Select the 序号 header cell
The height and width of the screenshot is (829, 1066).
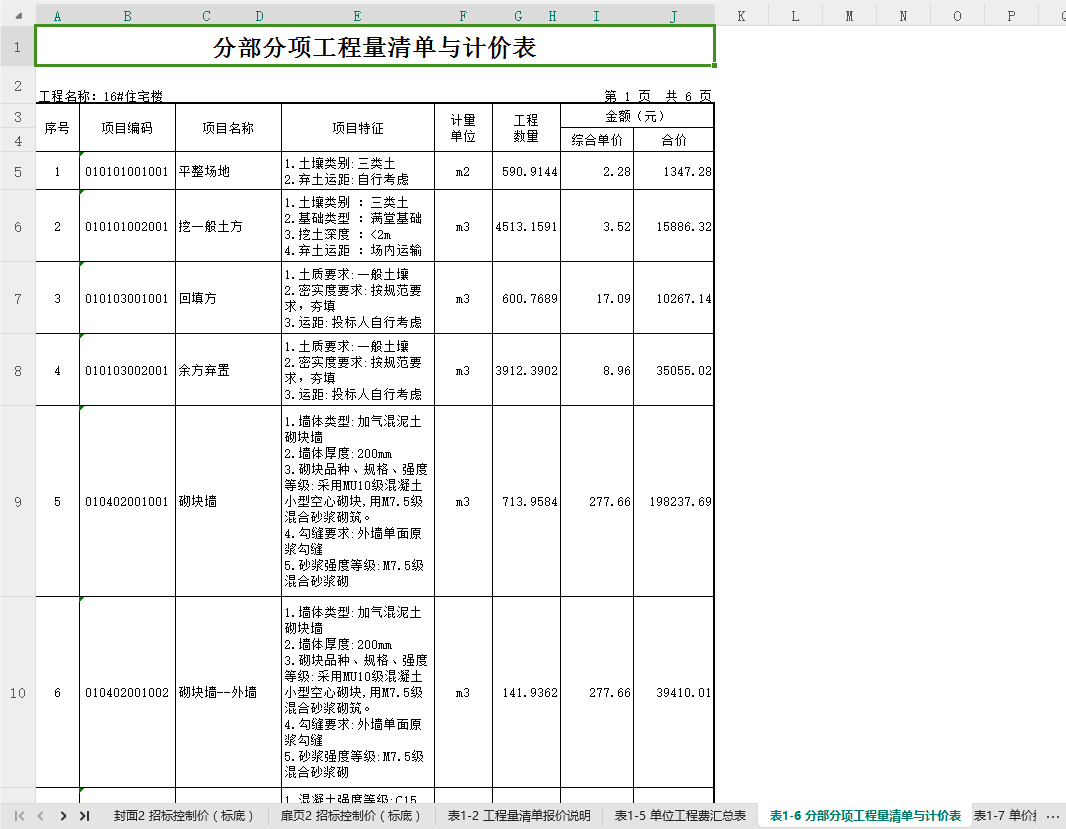point(57,128)
